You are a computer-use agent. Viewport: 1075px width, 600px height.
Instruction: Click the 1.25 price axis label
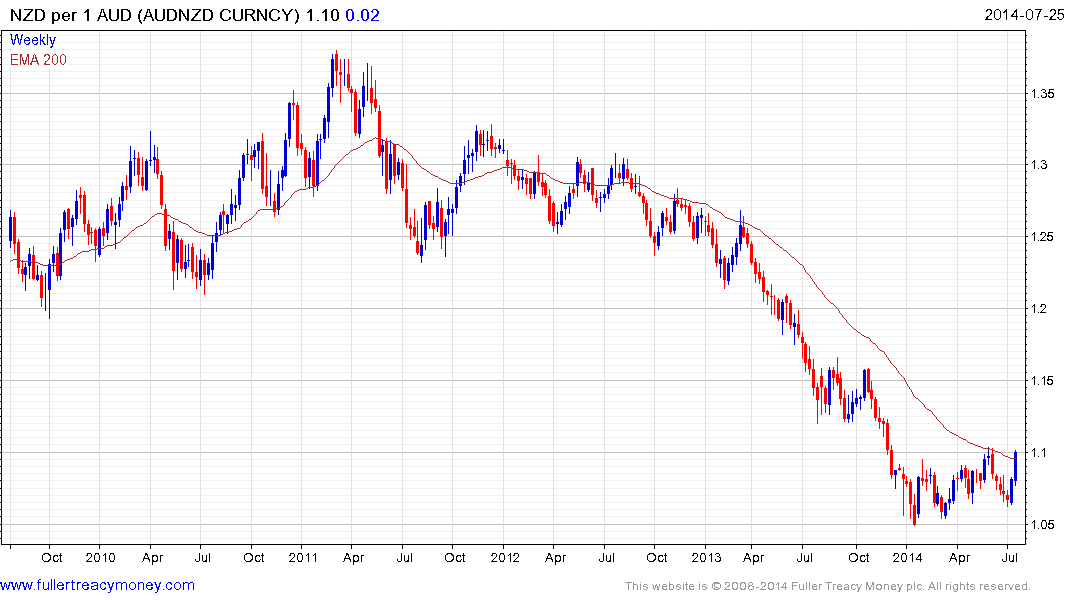(x=1043, y=237)
